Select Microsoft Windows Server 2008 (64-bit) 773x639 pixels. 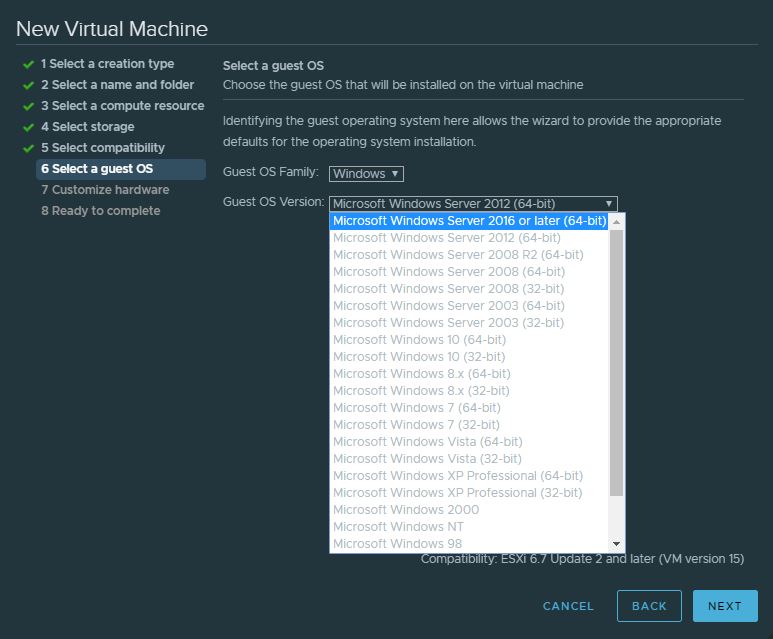coord(469,272)
